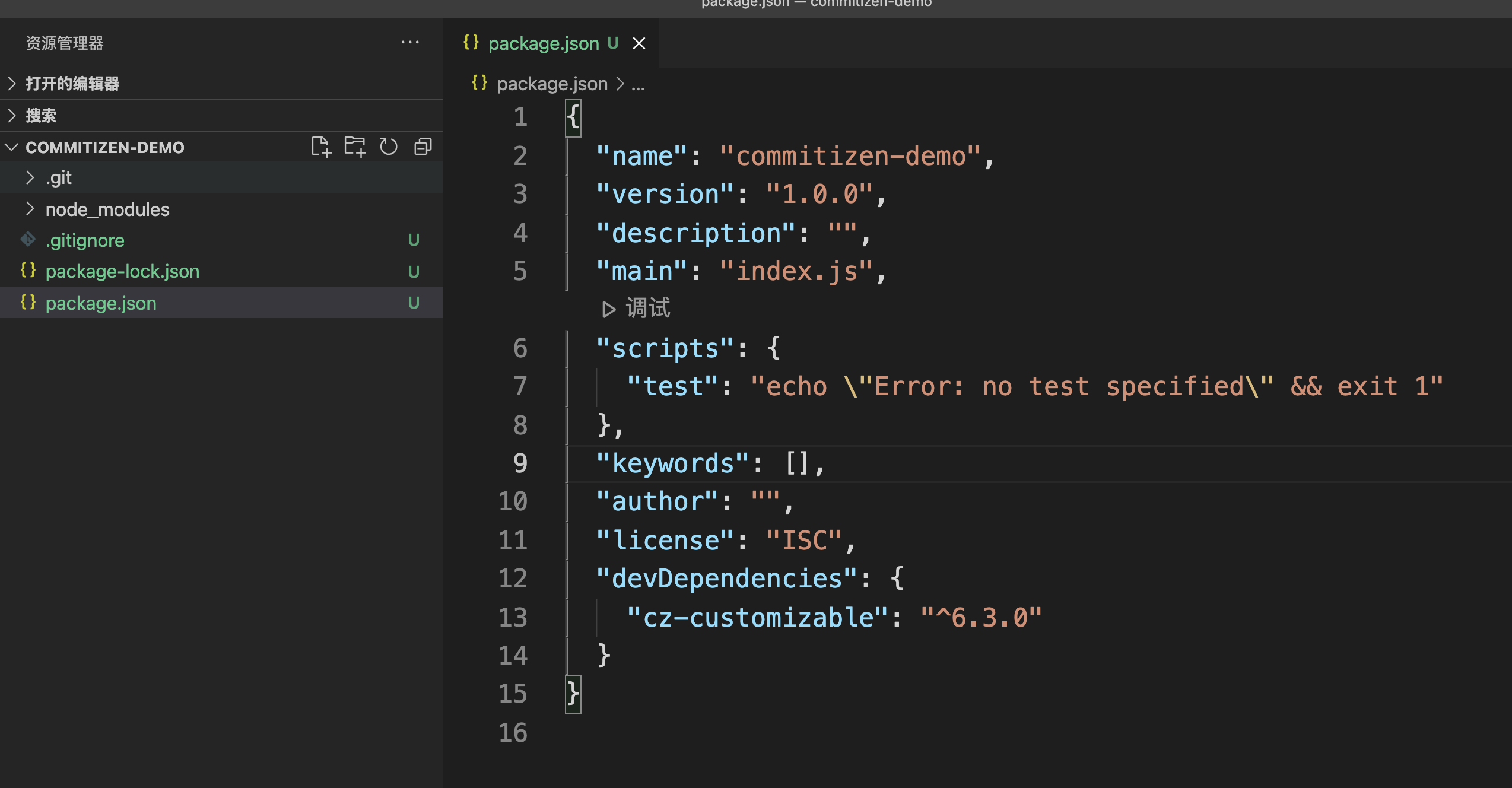The image size is (1512, 788).
Task: Click the "index.js" main value
Action: pyautogui.click(x=796, y=271)
